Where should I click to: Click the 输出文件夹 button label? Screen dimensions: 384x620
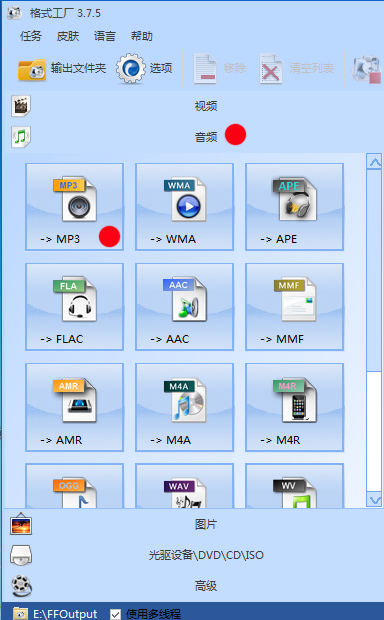point(78,68)
